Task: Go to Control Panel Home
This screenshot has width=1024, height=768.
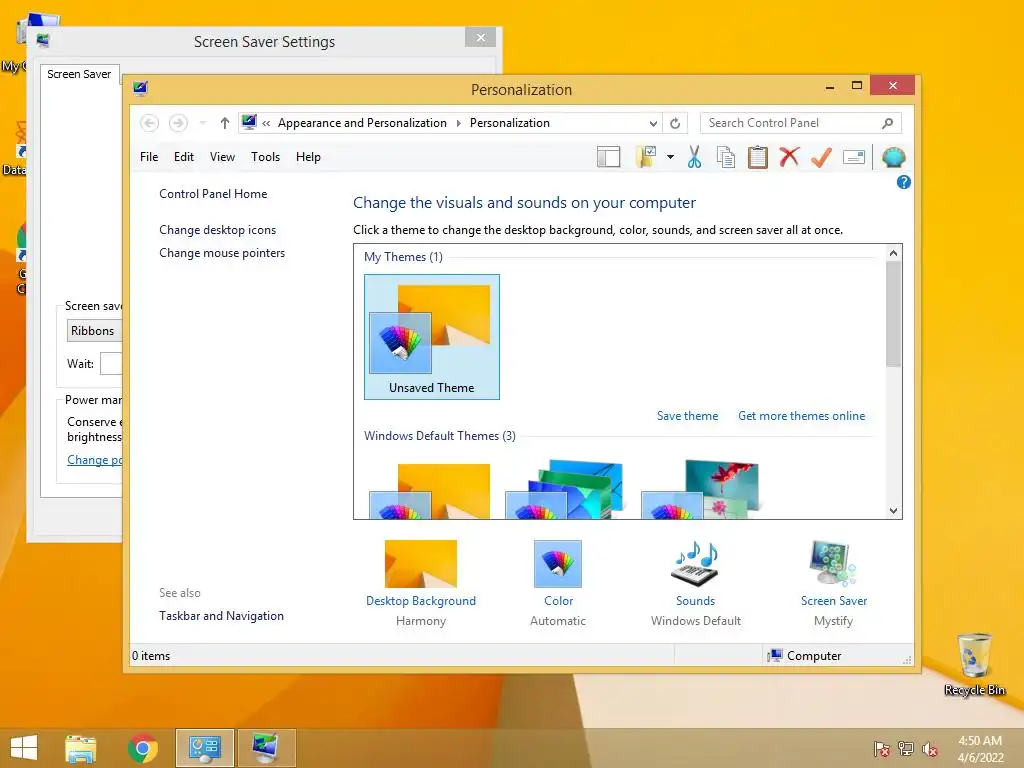Action: pyautogui.click(x=213, y=194)
